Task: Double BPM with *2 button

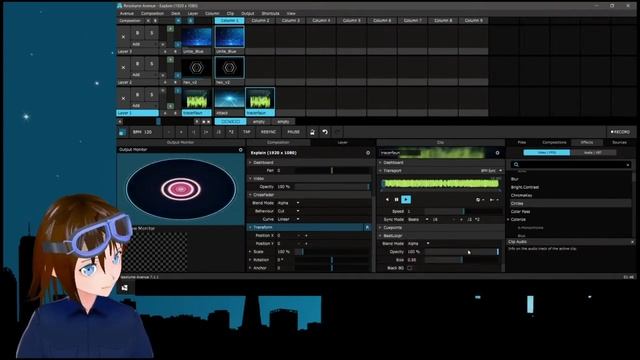Action: 231,132
